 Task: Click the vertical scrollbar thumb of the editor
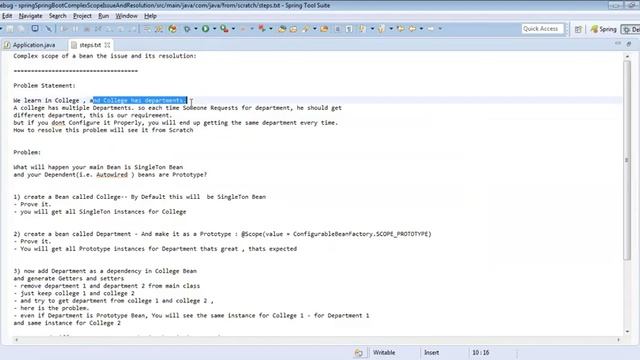pos(627,160)
